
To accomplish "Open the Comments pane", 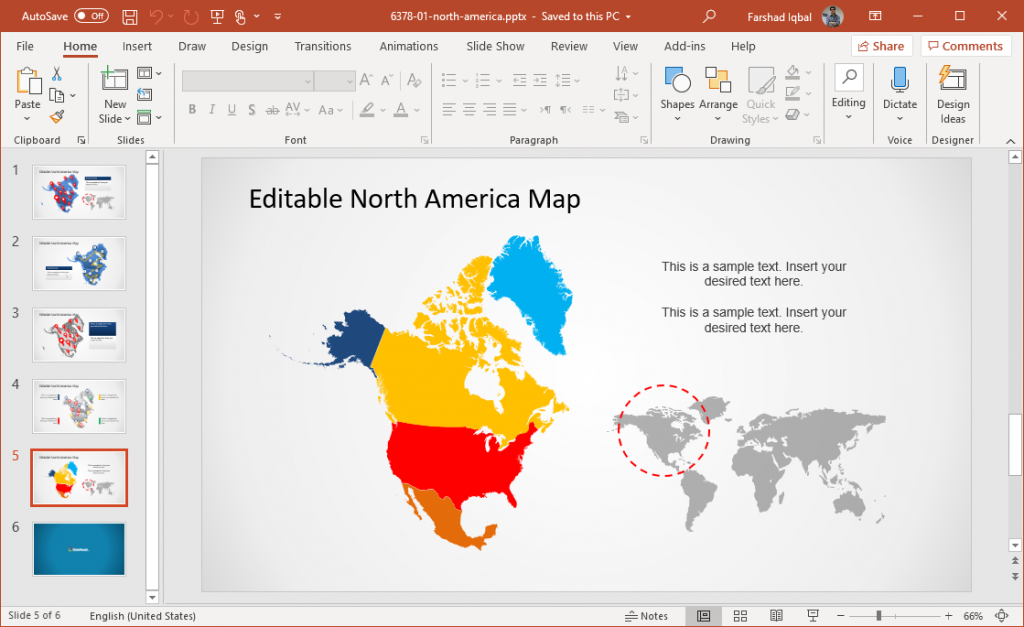I will coord(965,46).
